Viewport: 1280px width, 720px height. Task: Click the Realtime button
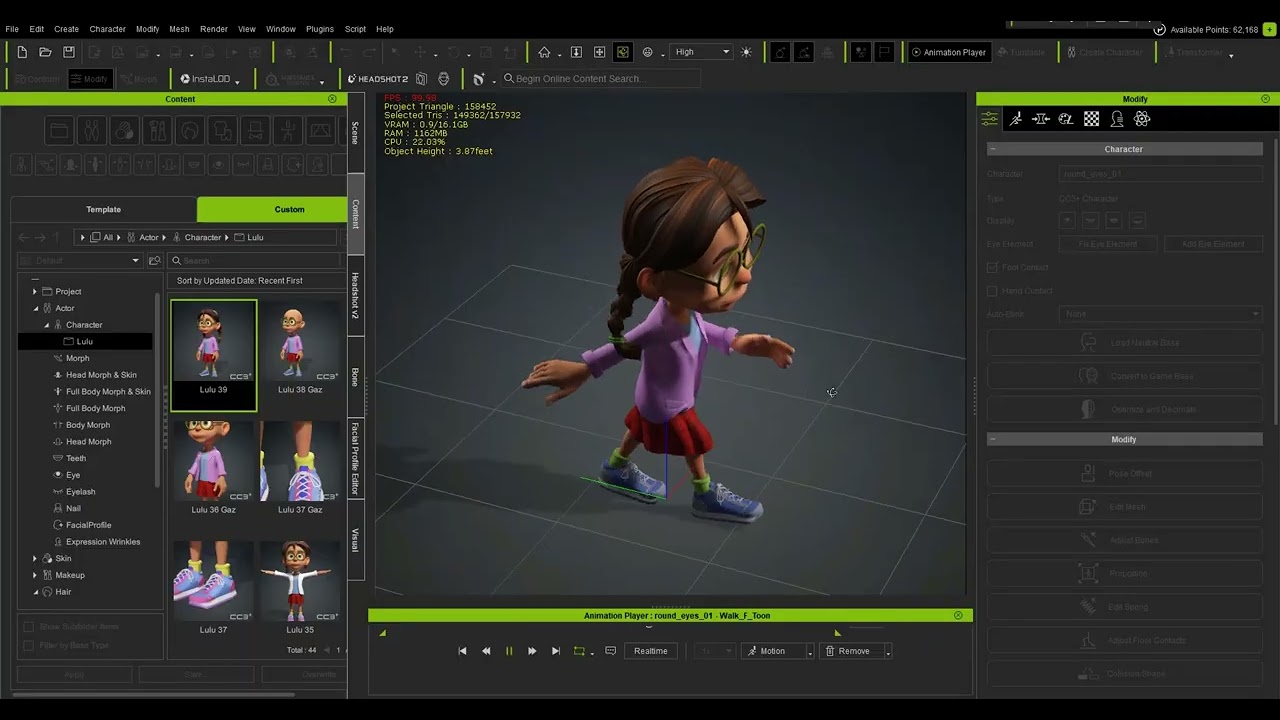[x=651, y=651]
